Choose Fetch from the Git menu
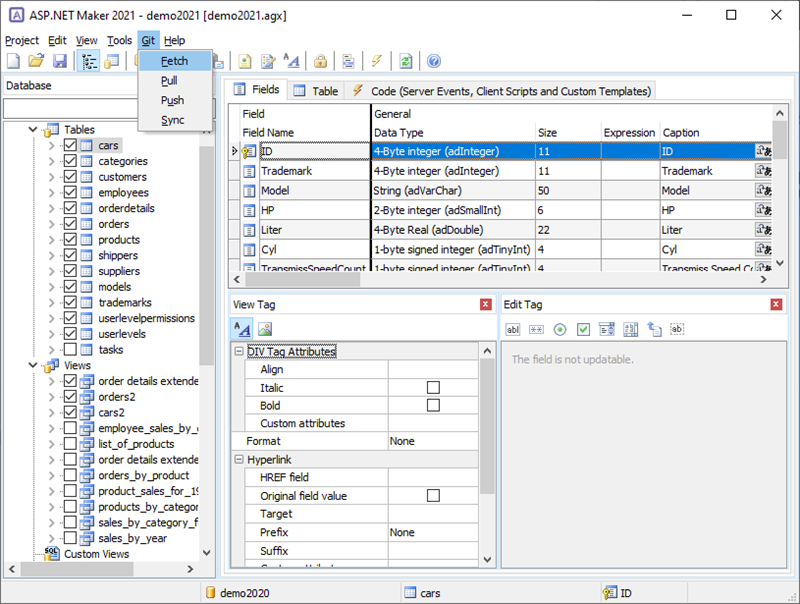 coord(175,61)
